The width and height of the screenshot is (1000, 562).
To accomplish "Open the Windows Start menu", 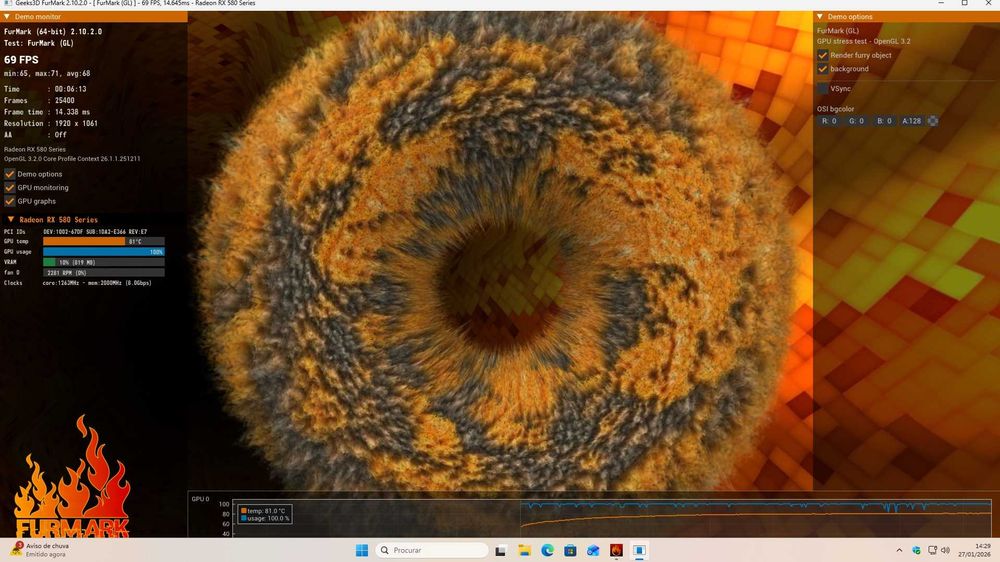I will (x=362, y=550).
